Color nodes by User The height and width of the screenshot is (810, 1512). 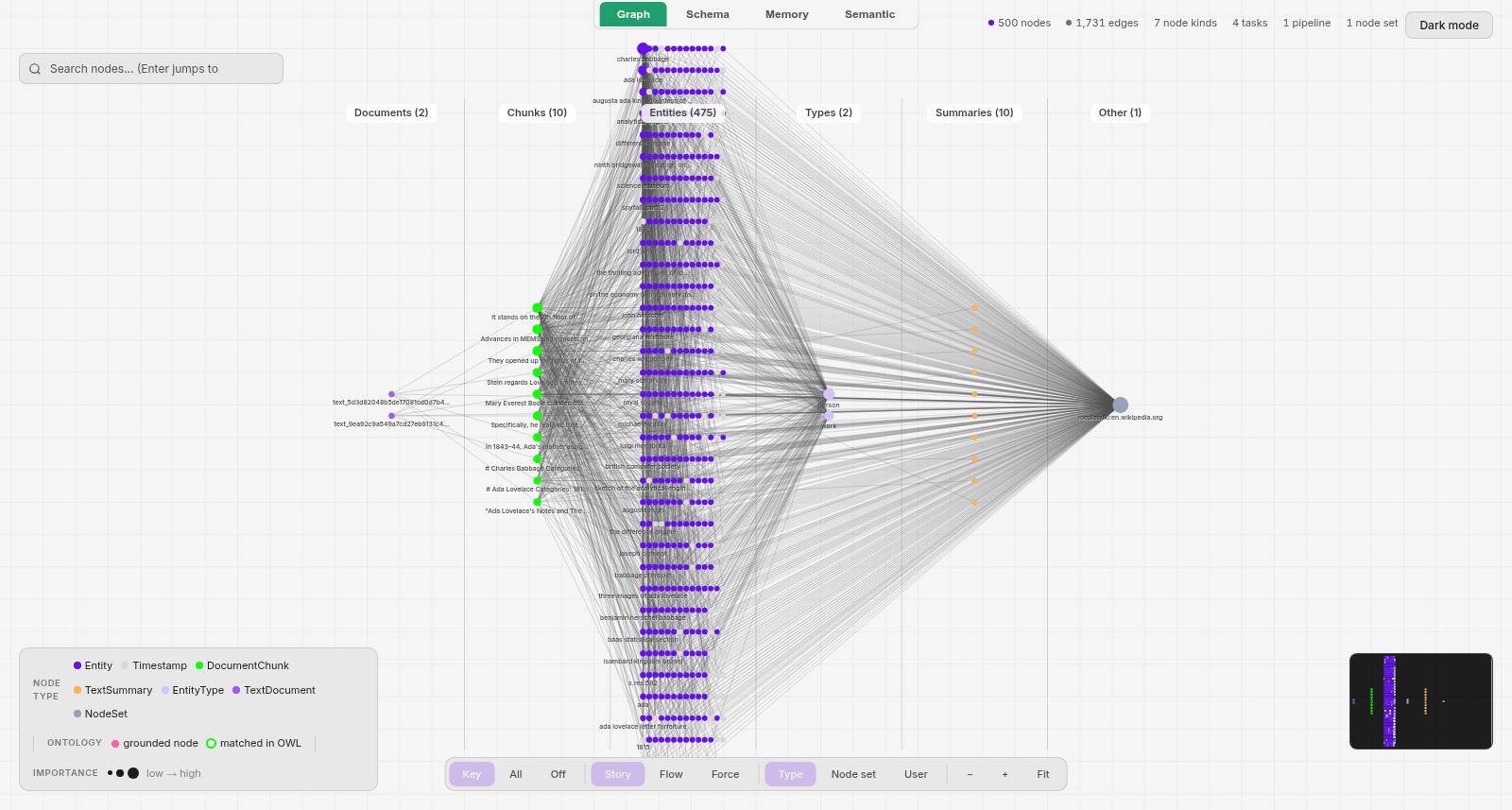pos(916,774)
